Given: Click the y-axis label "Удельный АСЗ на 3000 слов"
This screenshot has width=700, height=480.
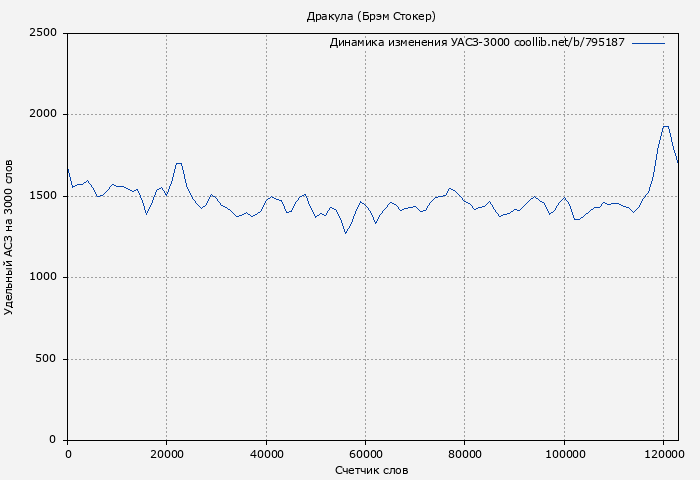Looking at the screenshot, I should coord(10,237).
